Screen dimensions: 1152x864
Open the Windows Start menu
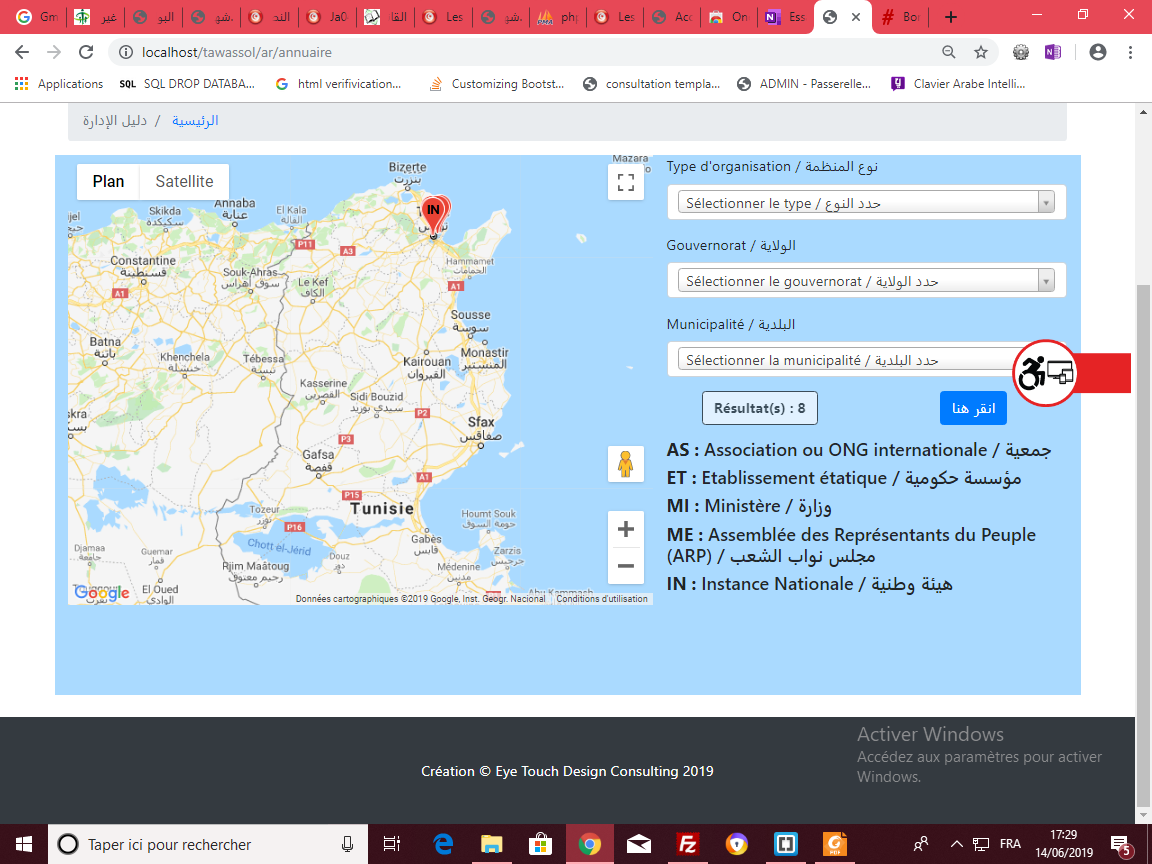point(24,844)
